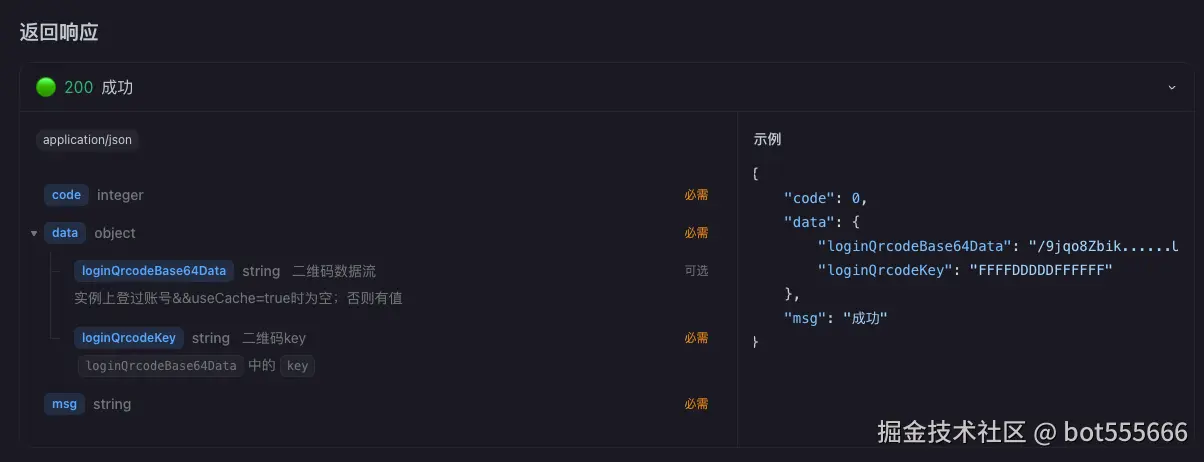Click the code field name tag

[66, 195]
